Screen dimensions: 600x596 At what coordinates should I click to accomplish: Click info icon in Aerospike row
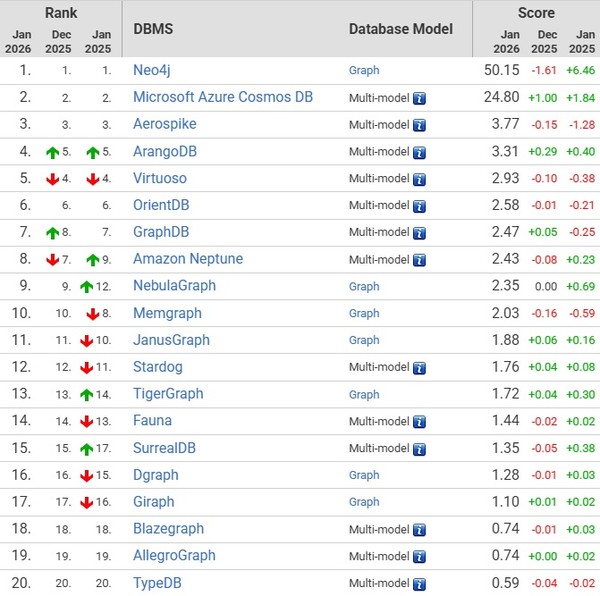[x=419, y=125]
